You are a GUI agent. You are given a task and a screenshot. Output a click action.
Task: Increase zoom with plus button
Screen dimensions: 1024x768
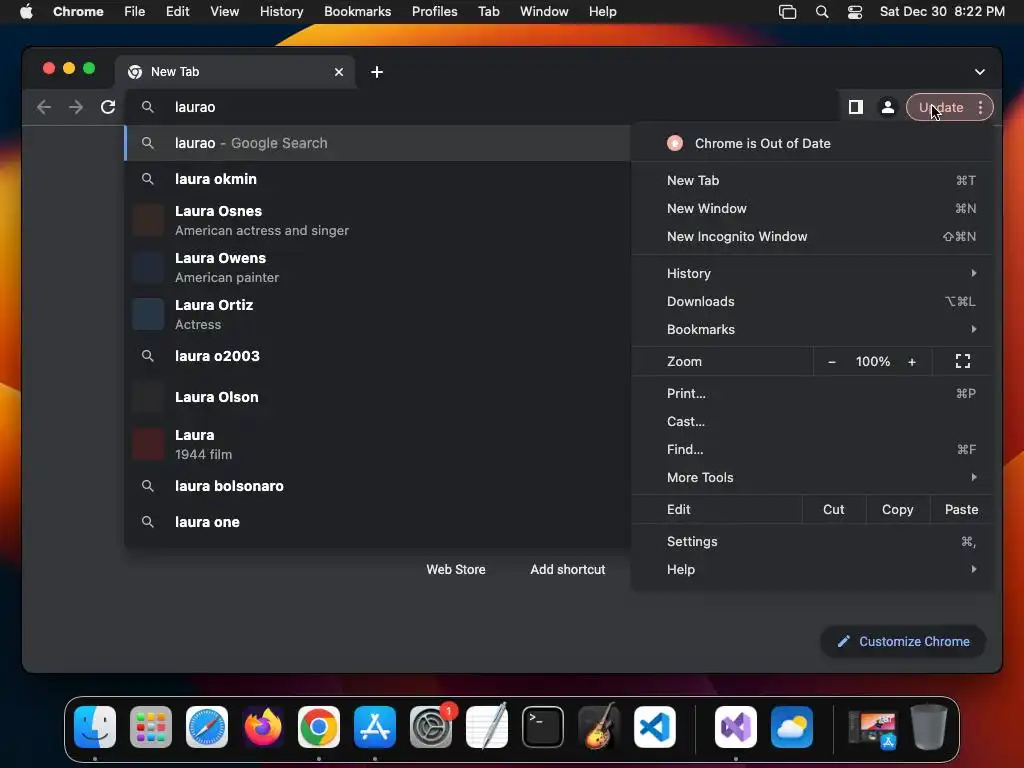click(912, 361)
